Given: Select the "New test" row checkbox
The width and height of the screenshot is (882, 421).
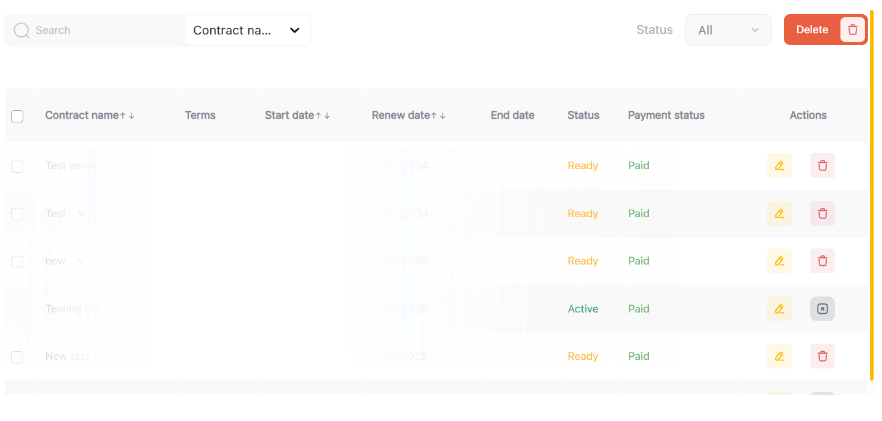Looking at the screenshot, I should coord(17,357).
